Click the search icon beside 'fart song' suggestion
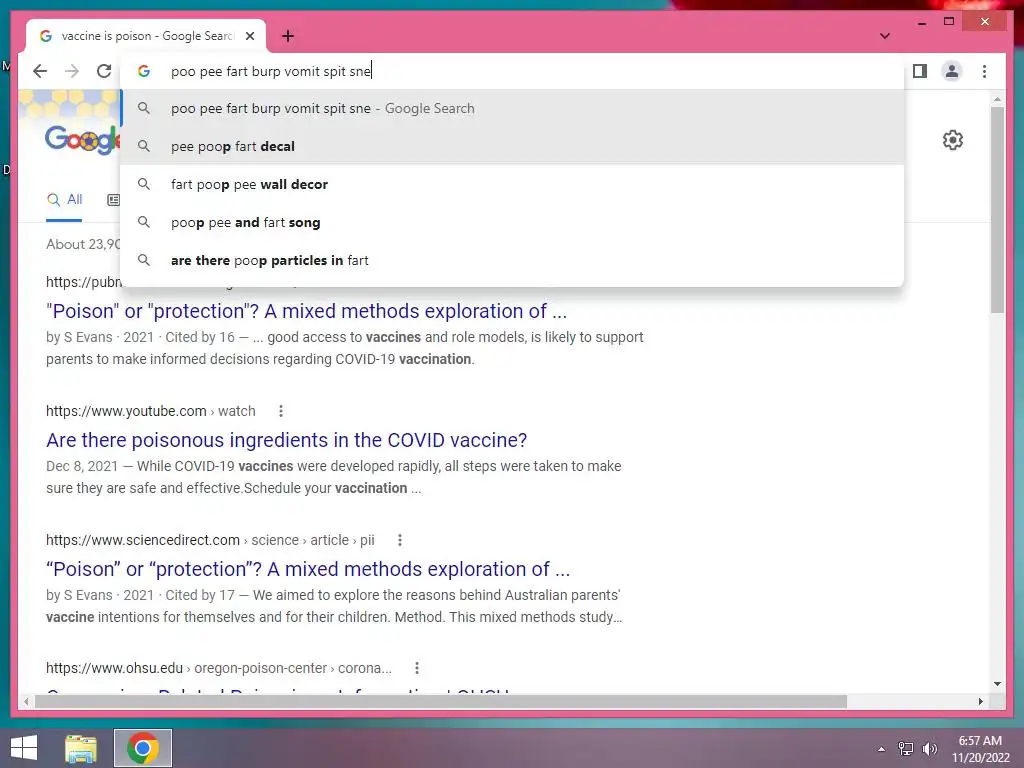Viewport: 1024px width, 768px height. 144,222
